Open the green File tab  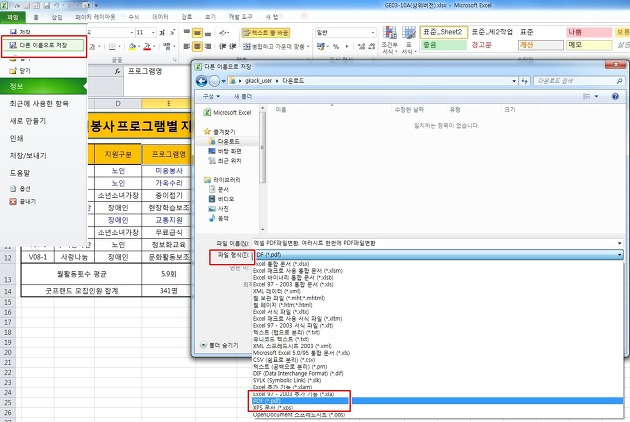[13, 17]
